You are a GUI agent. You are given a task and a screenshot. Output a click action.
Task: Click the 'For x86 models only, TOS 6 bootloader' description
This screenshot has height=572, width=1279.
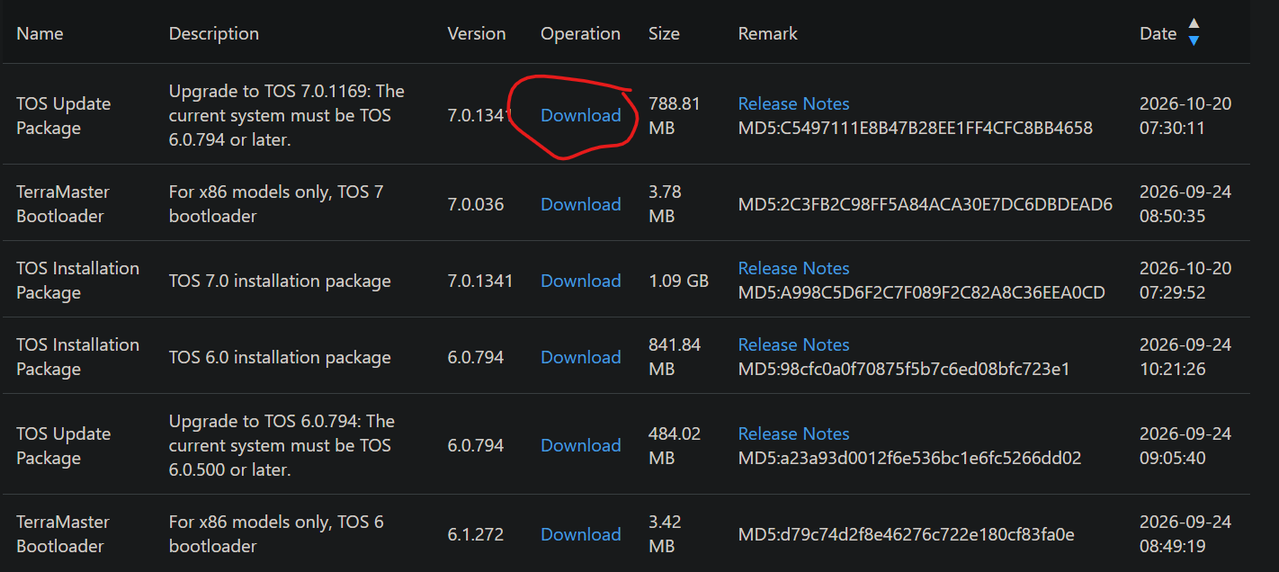click(276, 534)
